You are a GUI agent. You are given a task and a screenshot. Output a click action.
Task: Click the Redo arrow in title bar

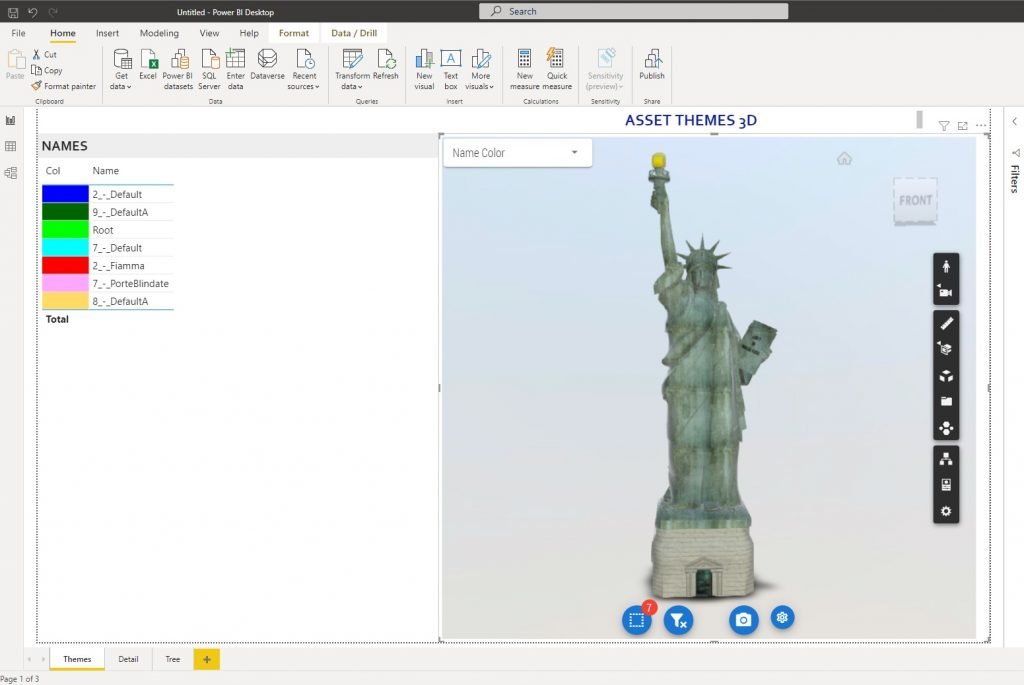coord(54,12)
